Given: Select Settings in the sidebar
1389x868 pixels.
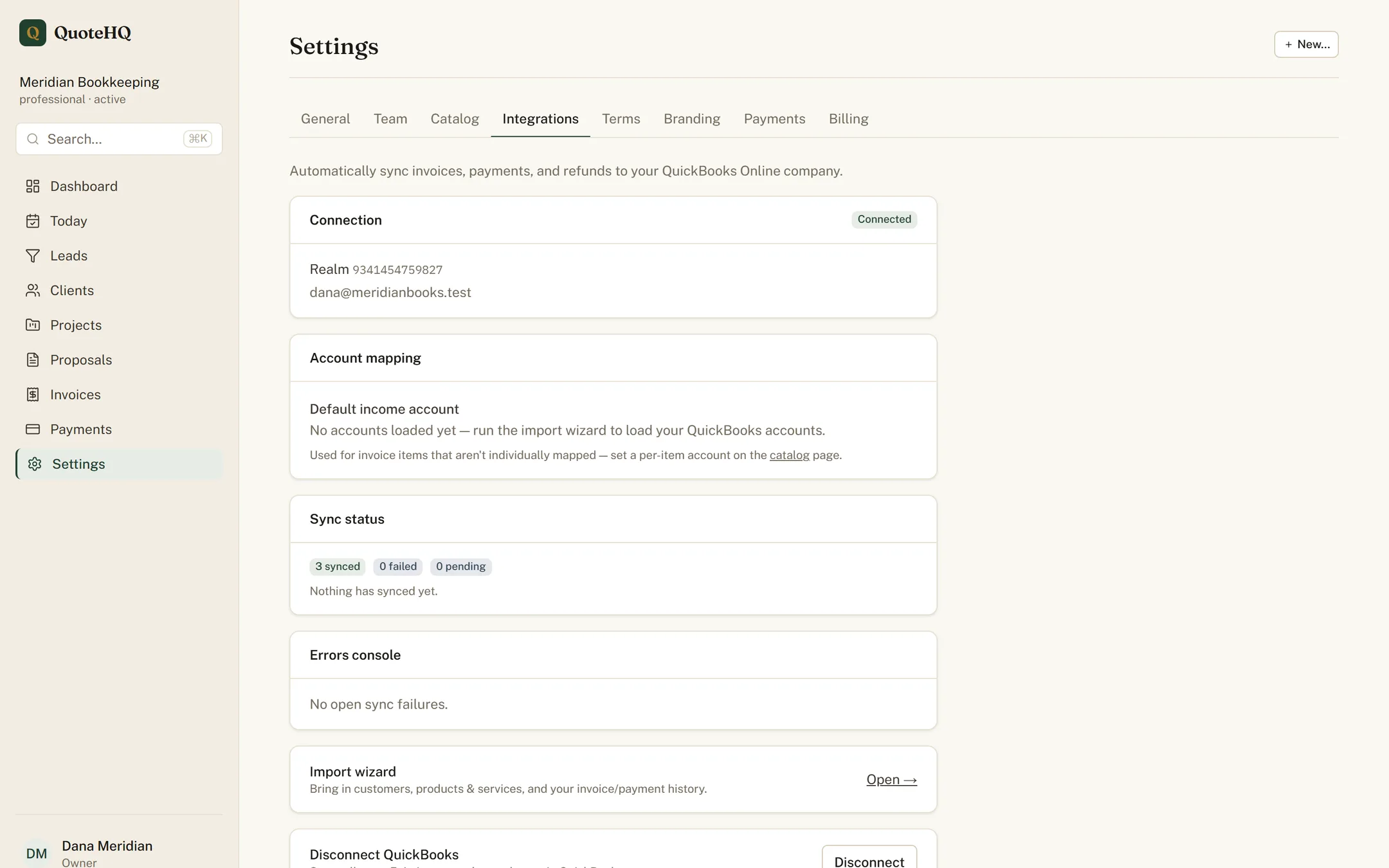Looking at the screenshot, I should click(x=119, y=464).
